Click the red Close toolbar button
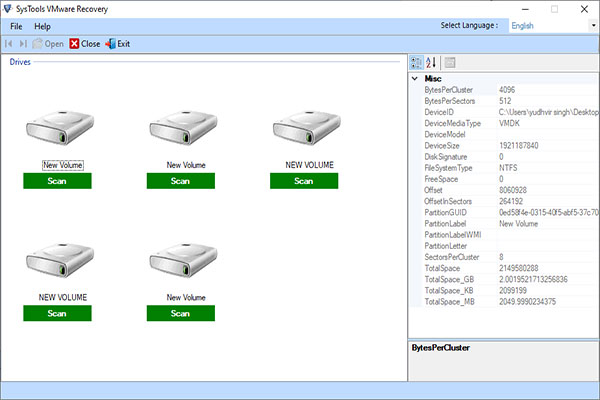 pyautogui.click(x=85, y=44)
